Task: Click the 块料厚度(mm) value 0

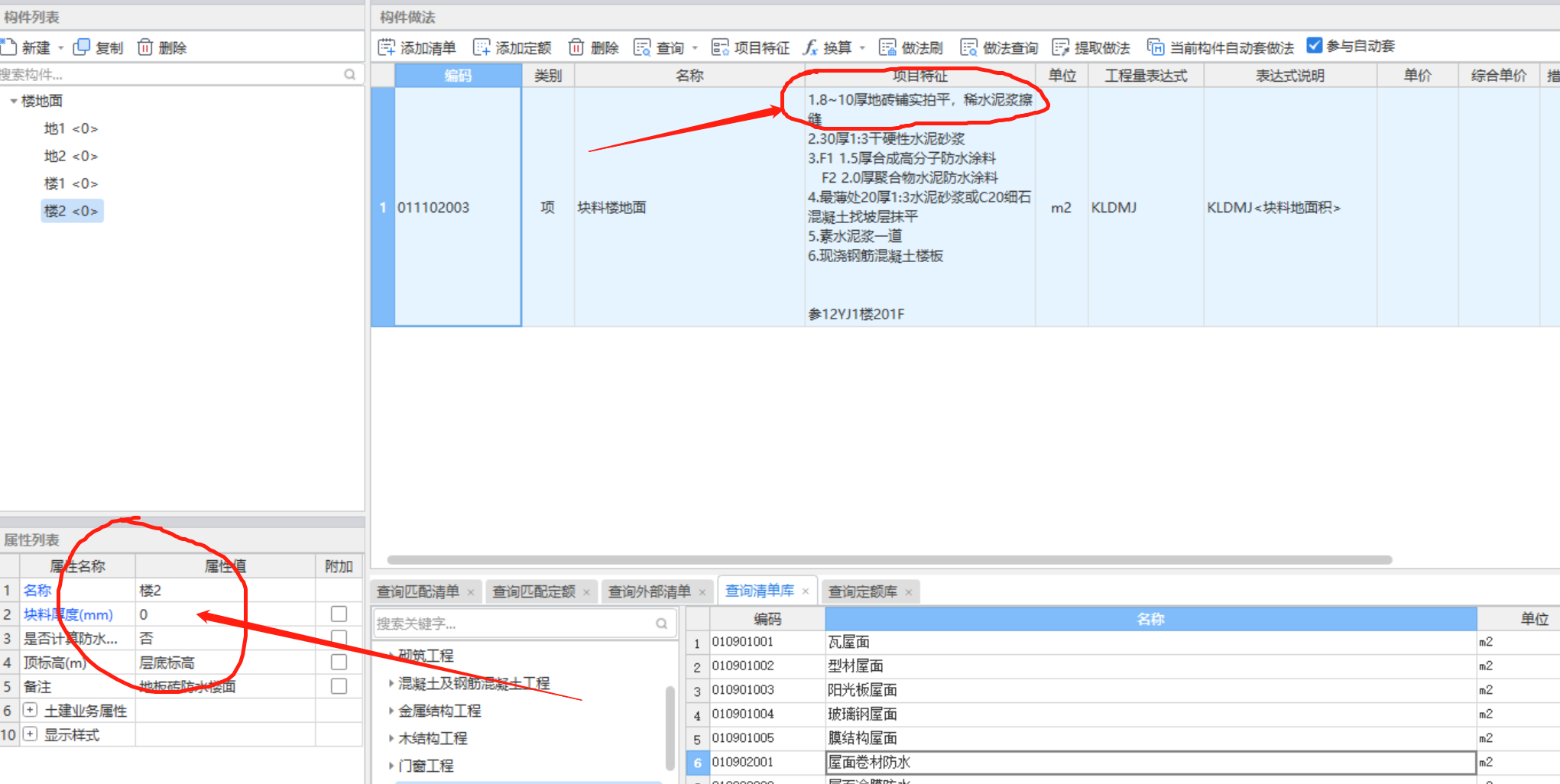Action: [225, 614]
